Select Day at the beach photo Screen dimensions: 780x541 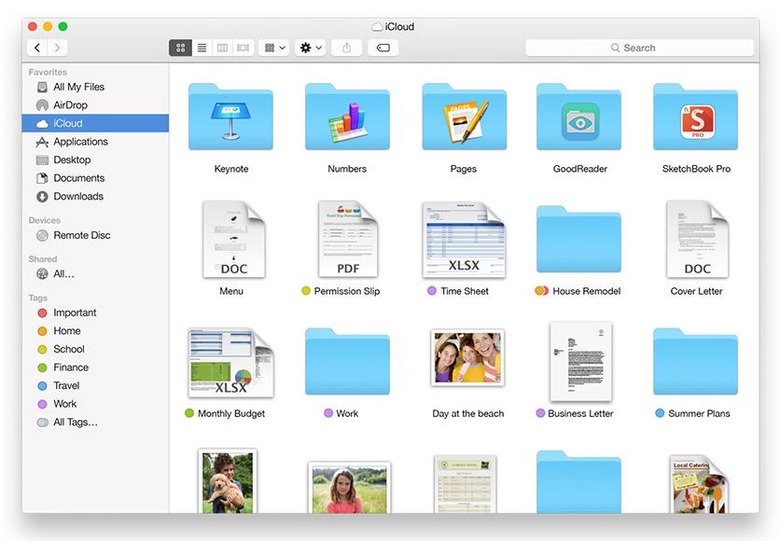pyautogui.click(x=468, y=358)
